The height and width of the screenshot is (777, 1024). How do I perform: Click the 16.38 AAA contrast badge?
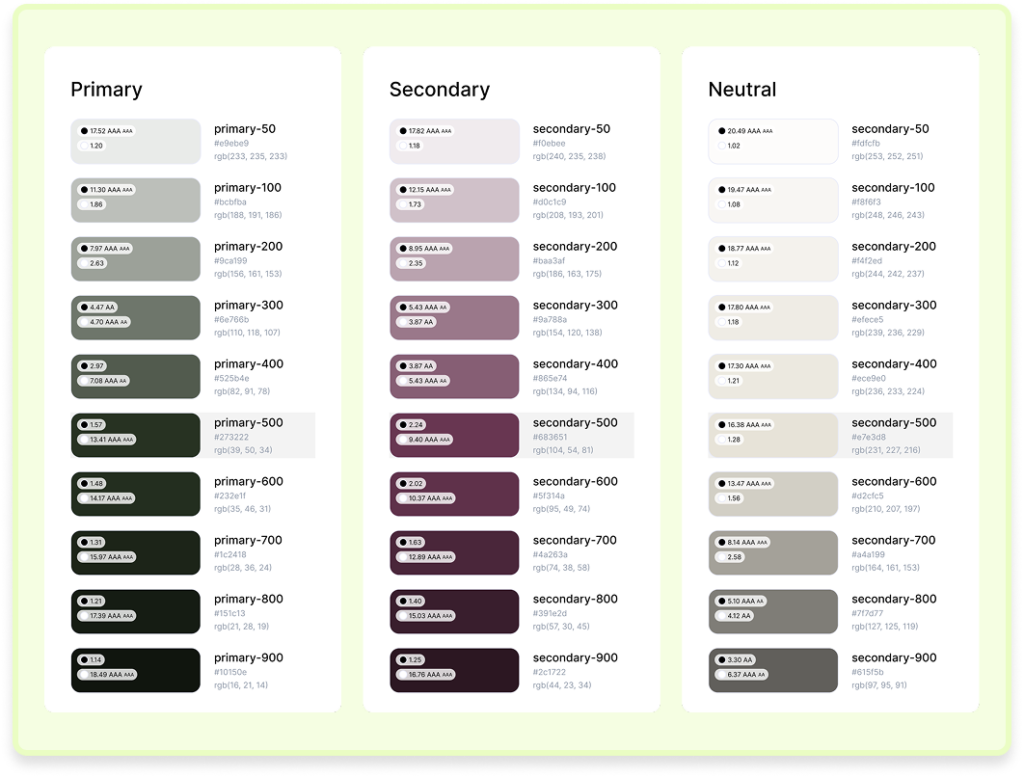tap(744, 424)
